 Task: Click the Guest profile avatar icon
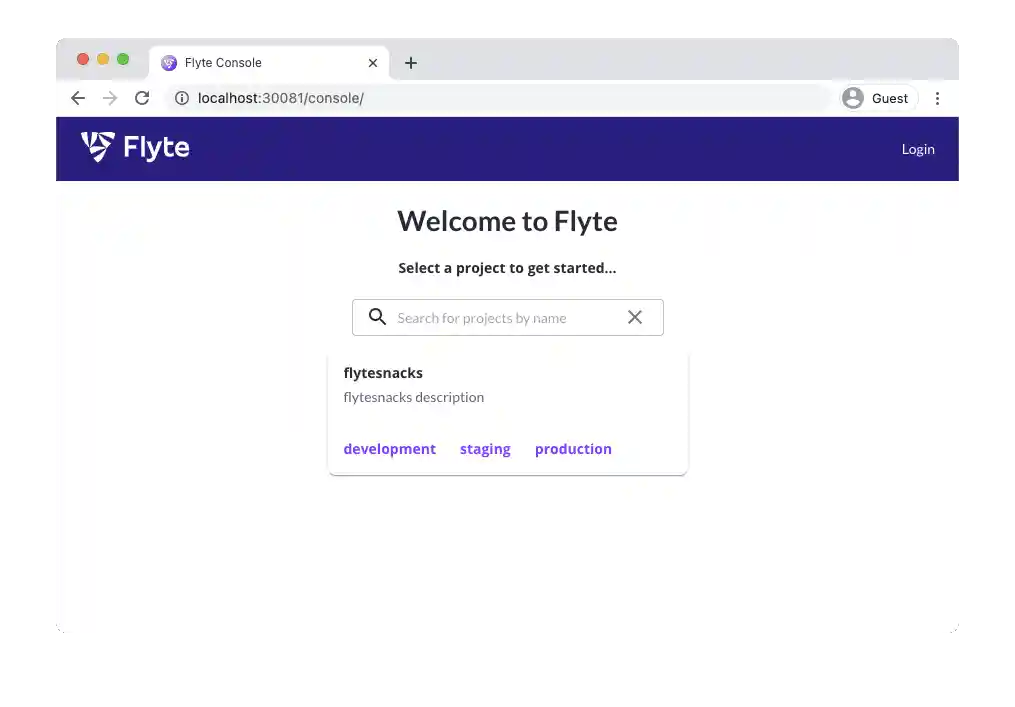(x=853, y=98)
